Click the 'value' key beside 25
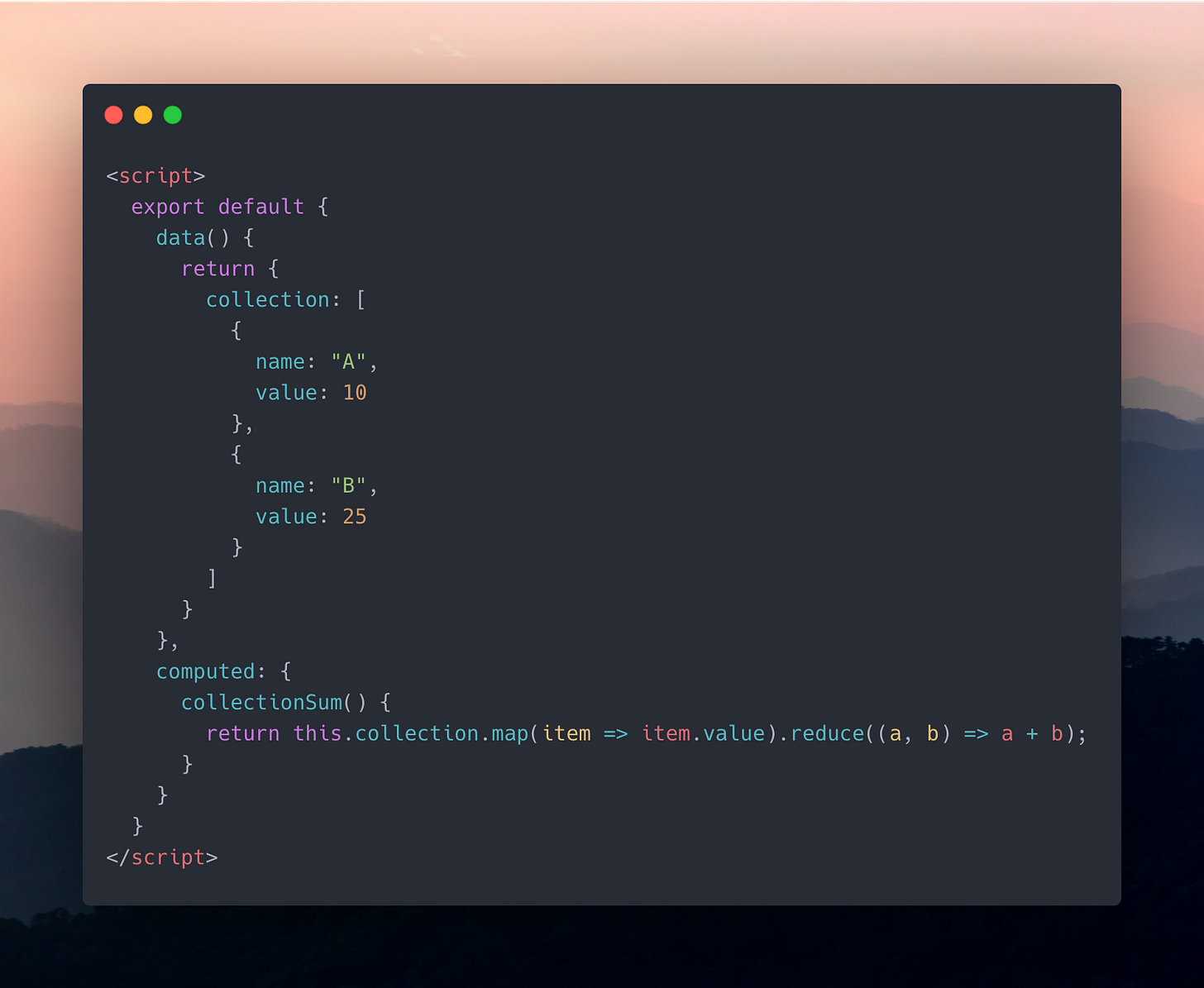The width and height of the screenshot is (1204, 988). coord(286,517)
